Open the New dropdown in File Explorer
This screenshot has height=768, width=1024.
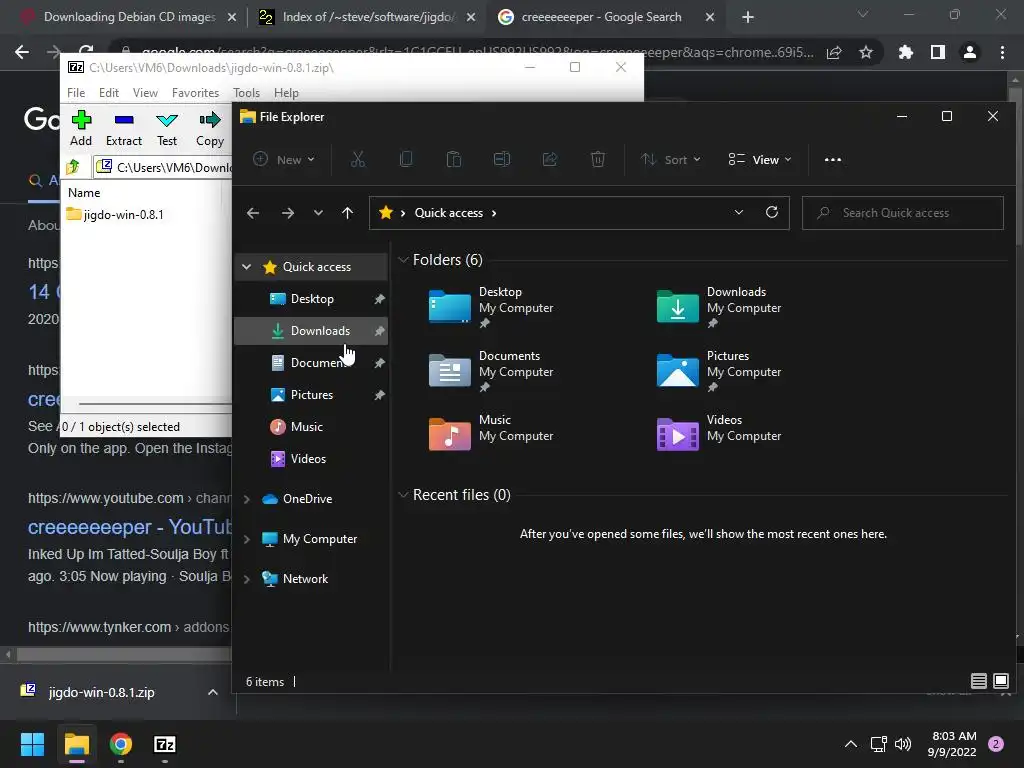point(284,159)
